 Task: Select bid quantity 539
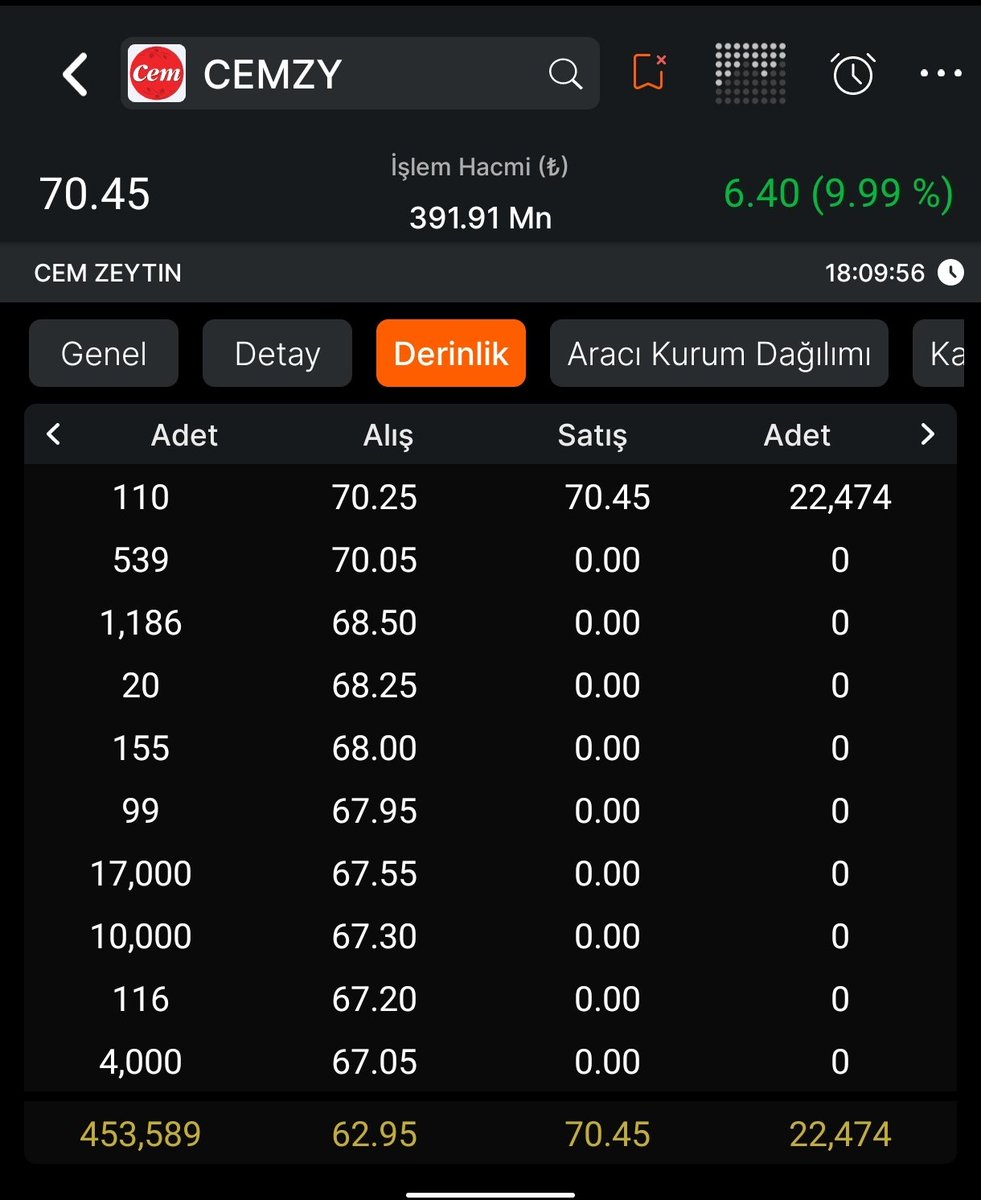(141, 560)
